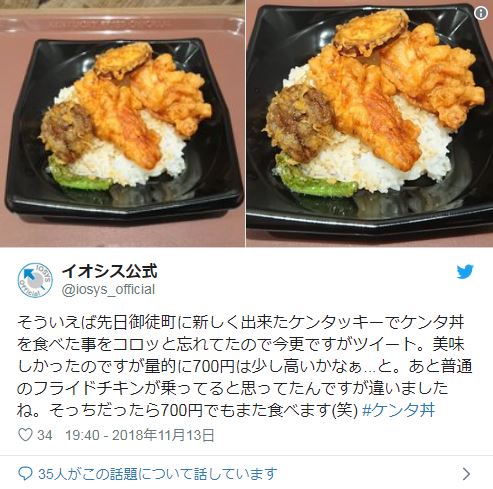Image resolution: width=493 pixels, height=489 pixels.
Task: Open the right food photo
Action: (x=370, y=123)
